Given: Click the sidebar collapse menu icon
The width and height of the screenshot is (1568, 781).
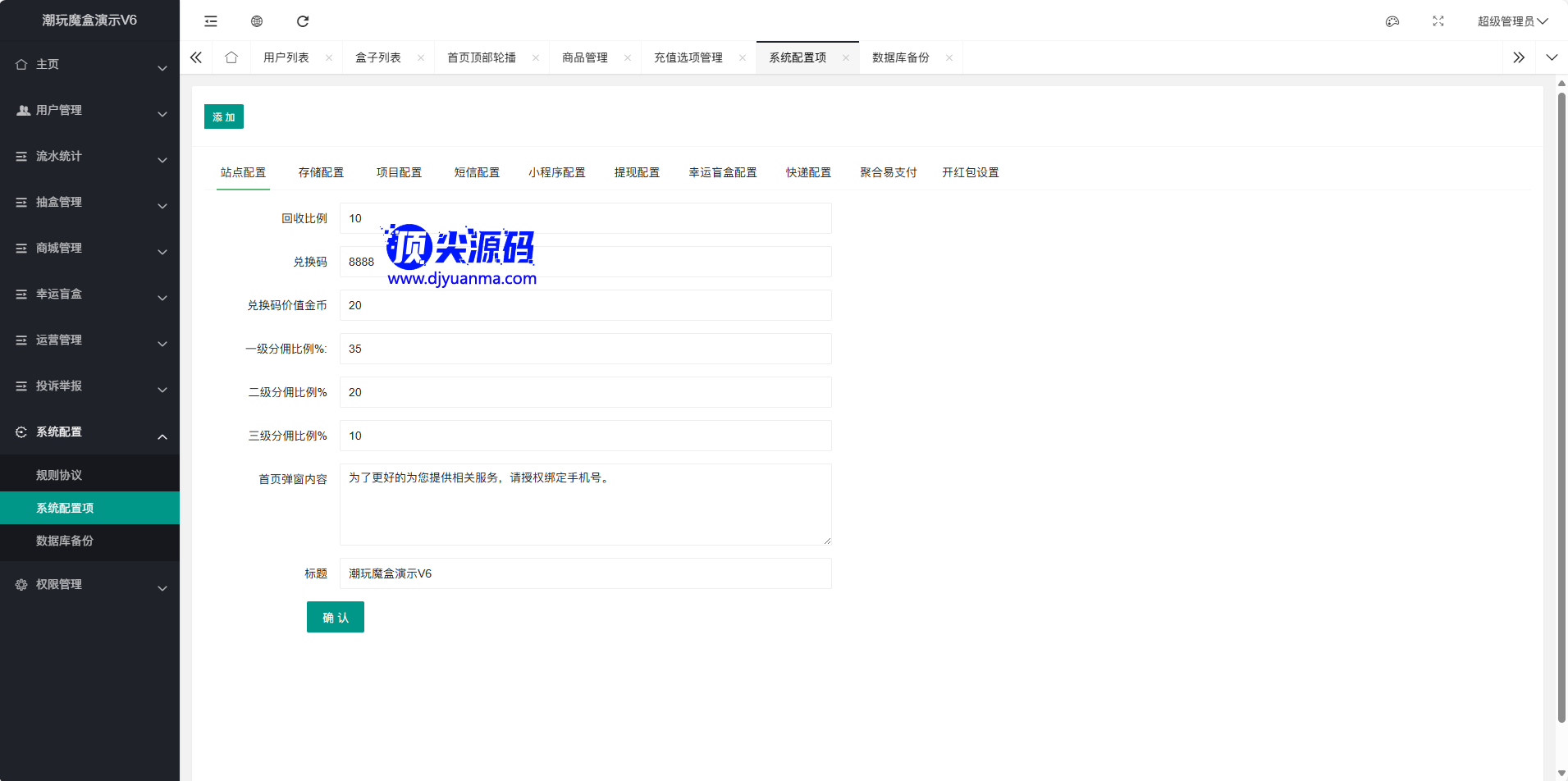Looking at the screenshot, I should (211, 21).
